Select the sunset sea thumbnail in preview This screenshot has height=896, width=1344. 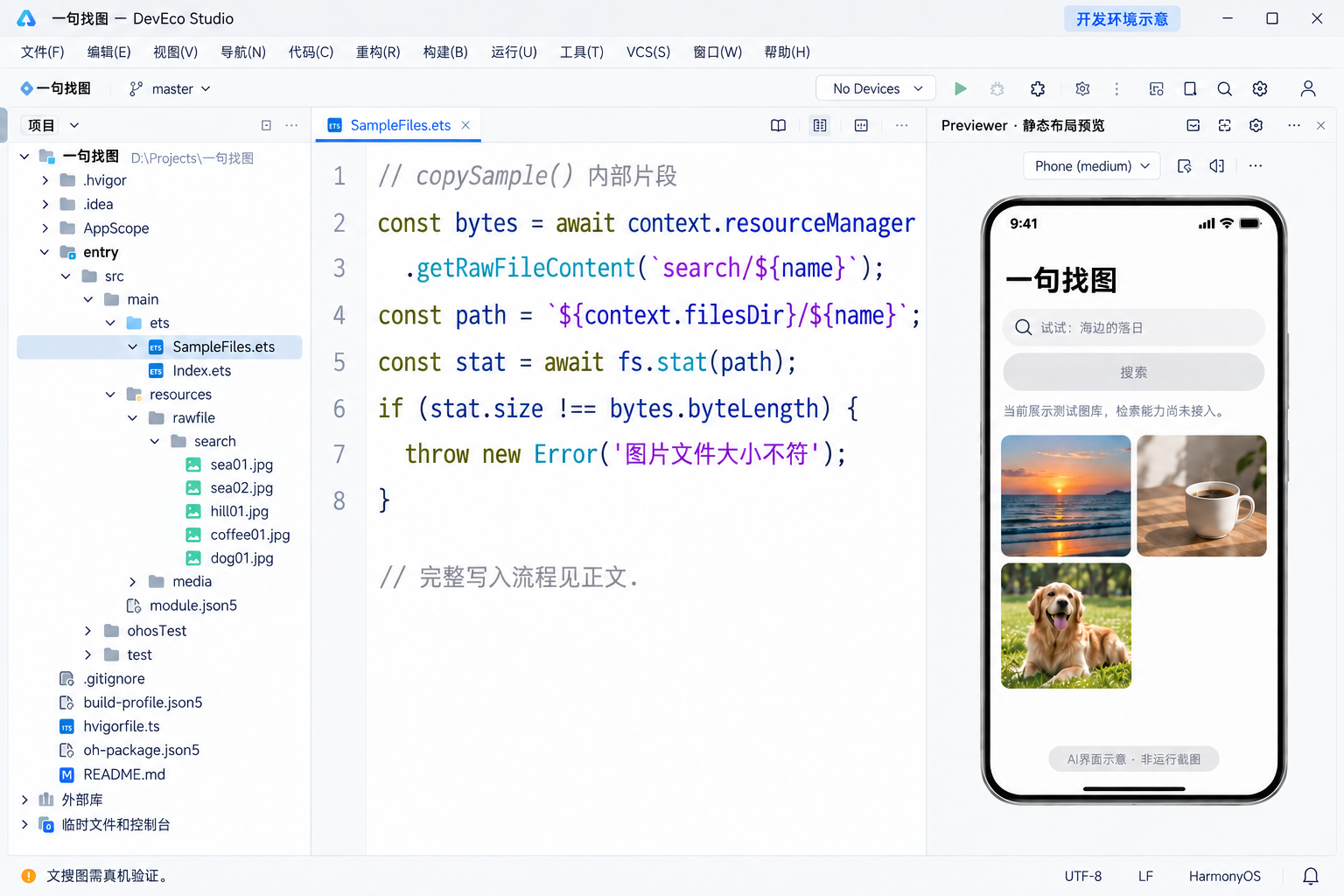[1066, 495]
